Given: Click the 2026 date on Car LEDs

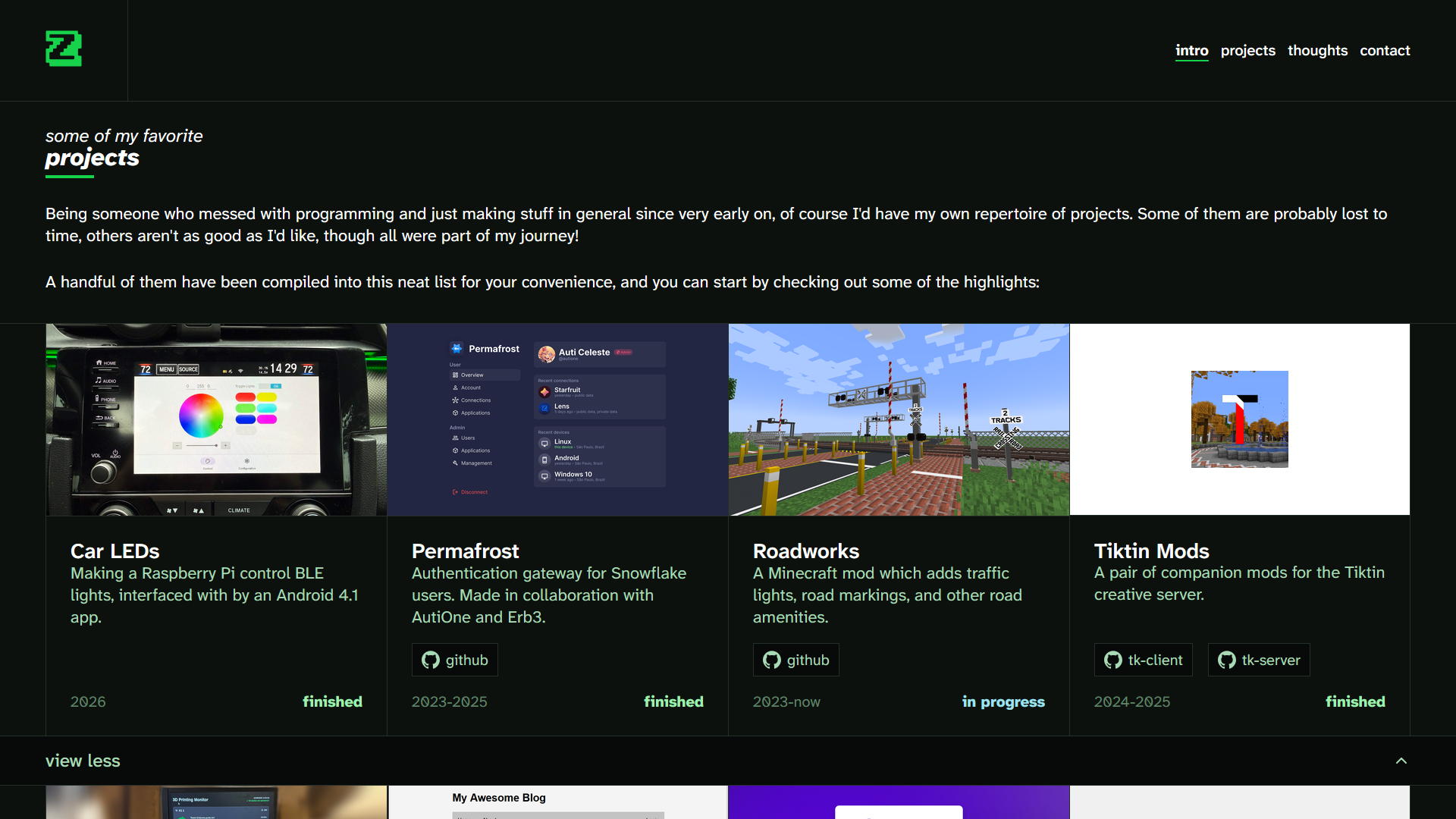Looking at the screenshot, I should 88,702.
